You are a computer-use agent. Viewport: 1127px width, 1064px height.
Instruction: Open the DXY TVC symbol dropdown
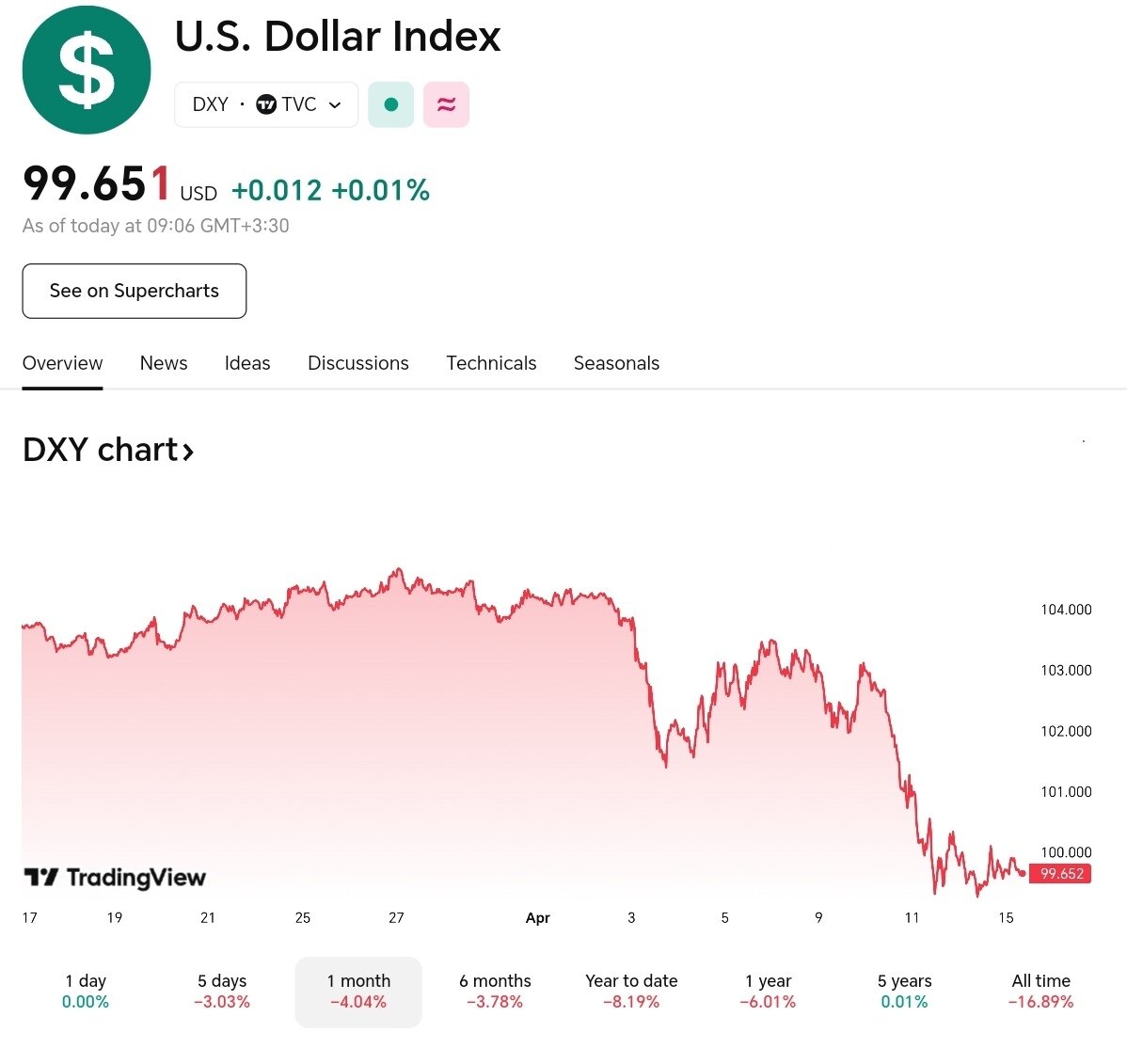pyautogui.click(x=266, y=104)
